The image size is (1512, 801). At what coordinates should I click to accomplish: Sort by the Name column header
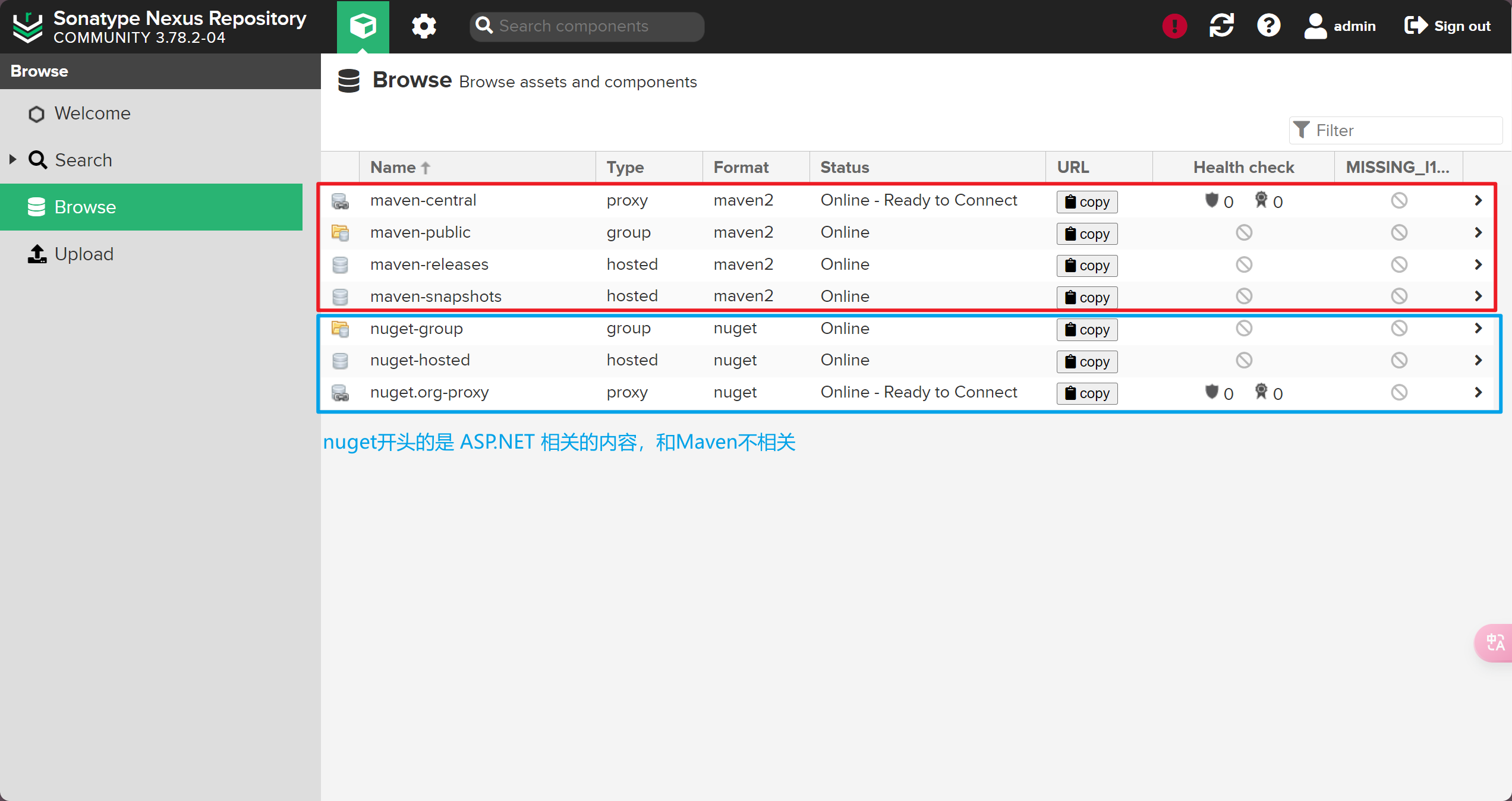(x=477, y=168)
